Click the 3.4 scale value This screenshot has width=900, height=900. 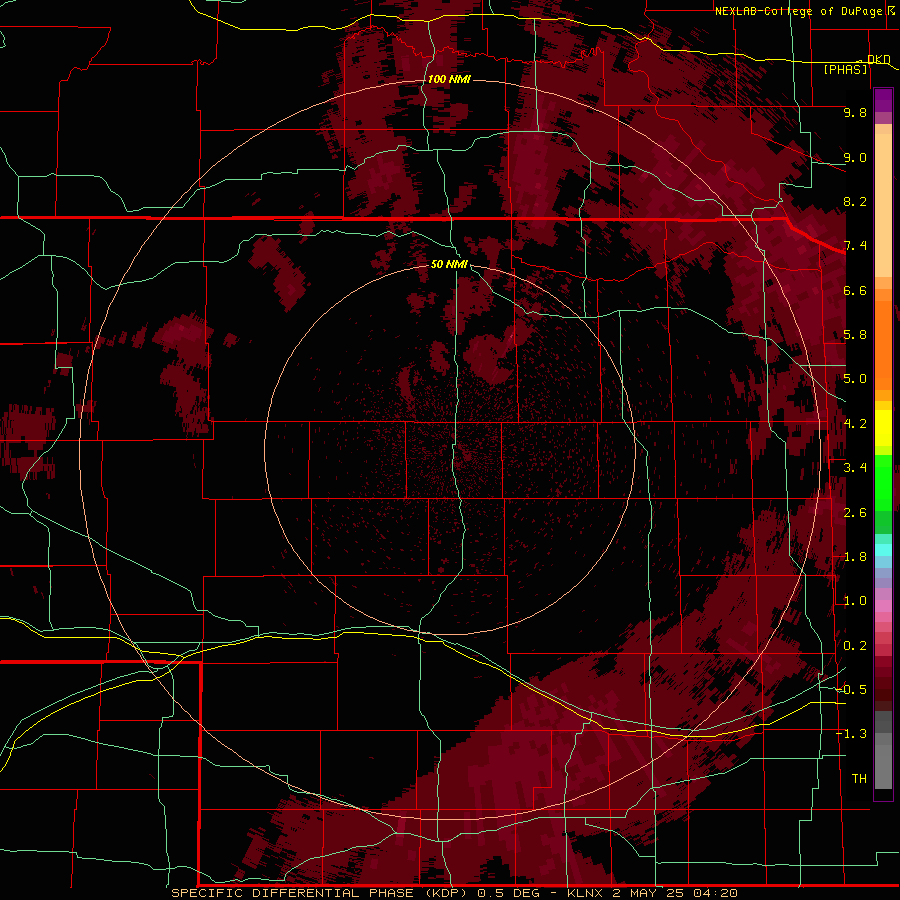[x=855, y=468]
